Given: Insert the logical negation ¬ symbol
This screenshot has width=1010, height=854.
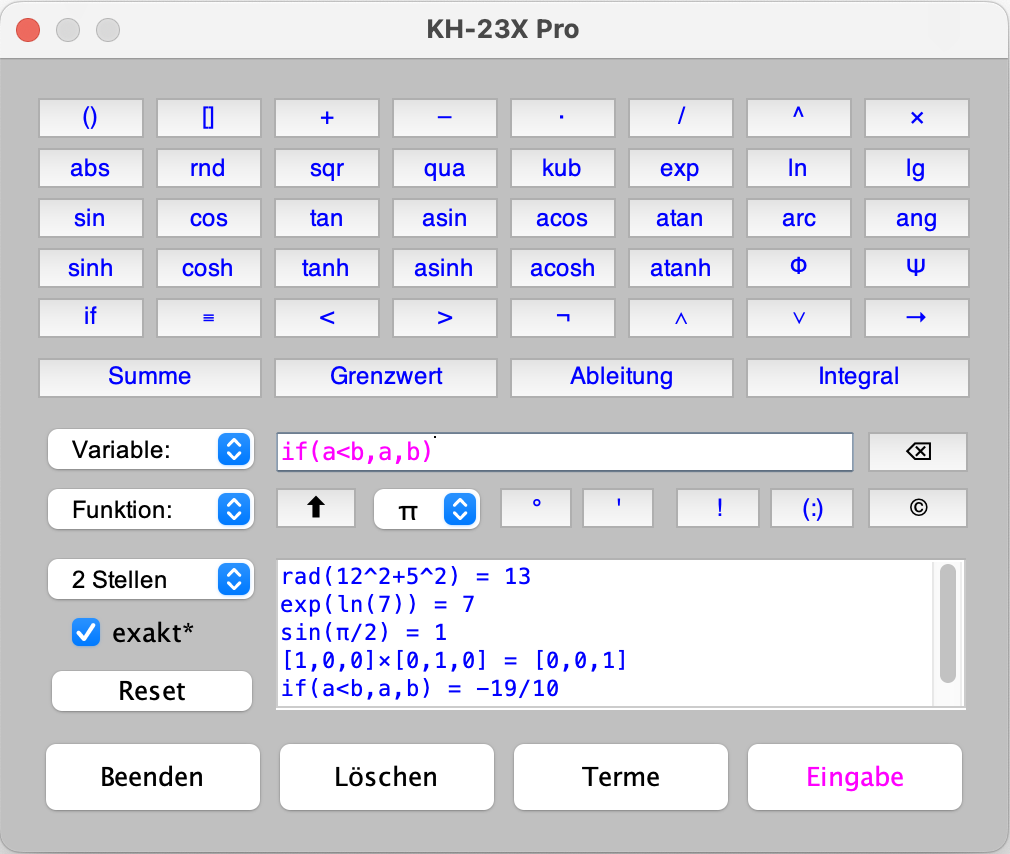Looking at the screenshot, I should [562, 318].
